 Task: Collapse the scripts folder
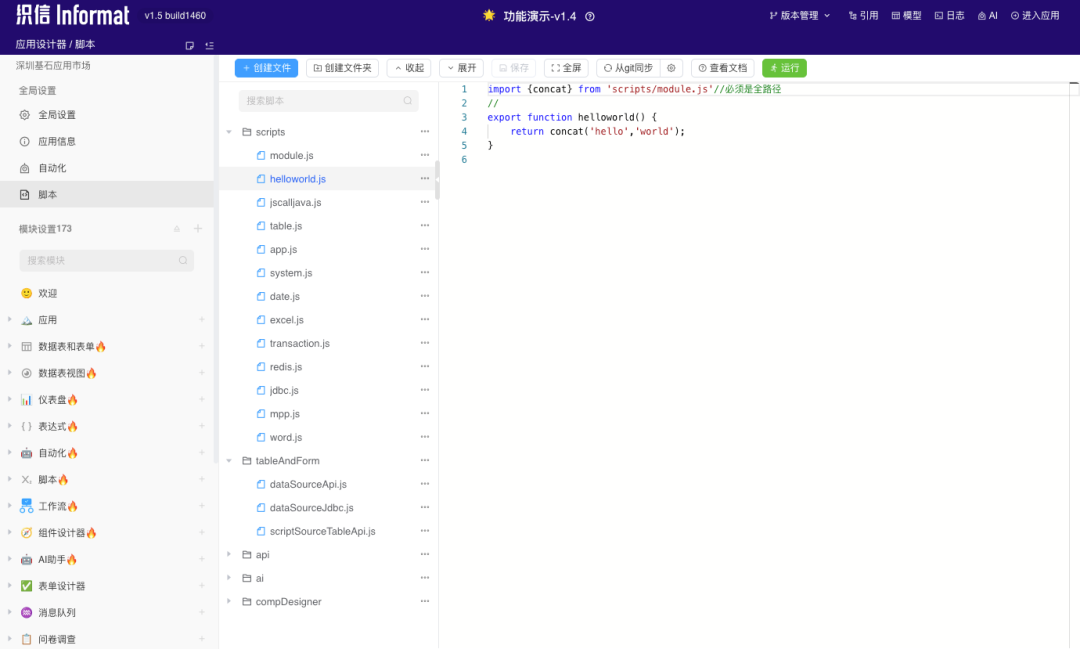click(x=229, y=132)
